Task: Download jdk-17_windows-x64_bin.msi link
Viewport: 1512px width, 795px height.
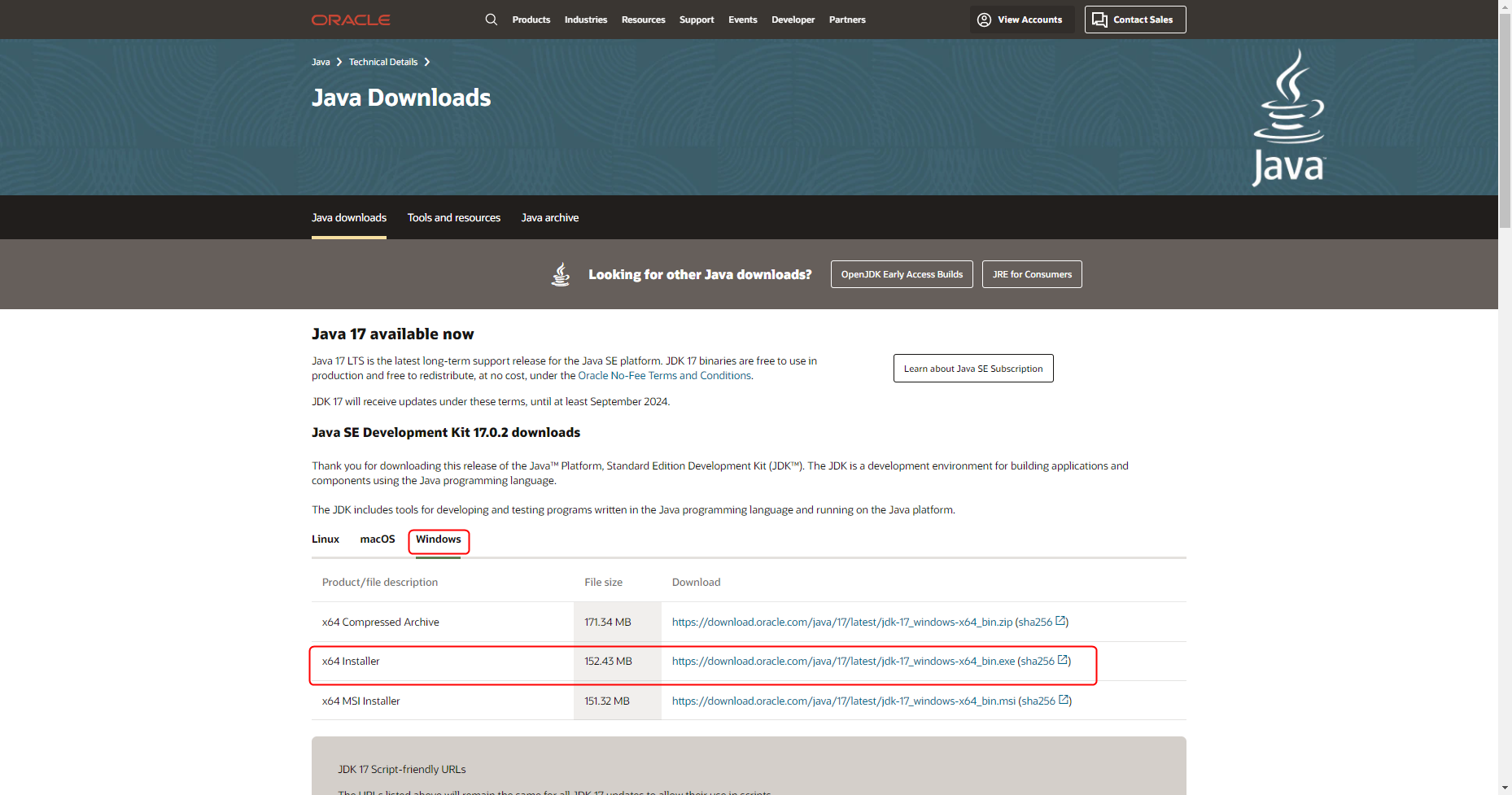Action: pyautogui.click(x=844, y=701)
